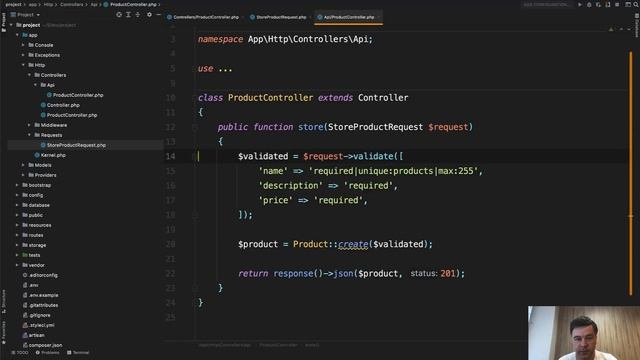The height and width of the screenshot is (360, 640).
Task: Click the underlined 'create' method call
Action: click(353, 244)
